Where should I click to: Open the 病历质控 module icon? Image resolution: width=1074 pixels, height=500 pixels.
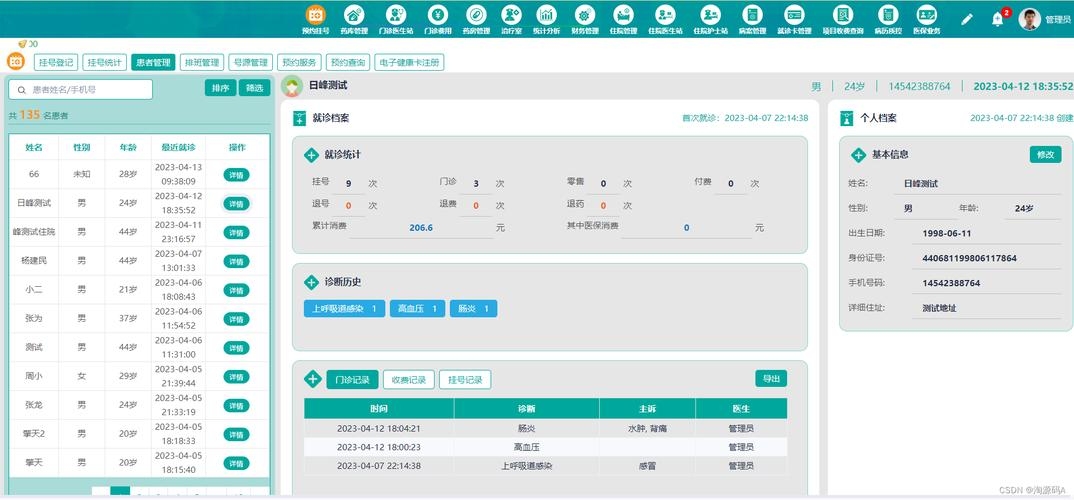[888, 15]
